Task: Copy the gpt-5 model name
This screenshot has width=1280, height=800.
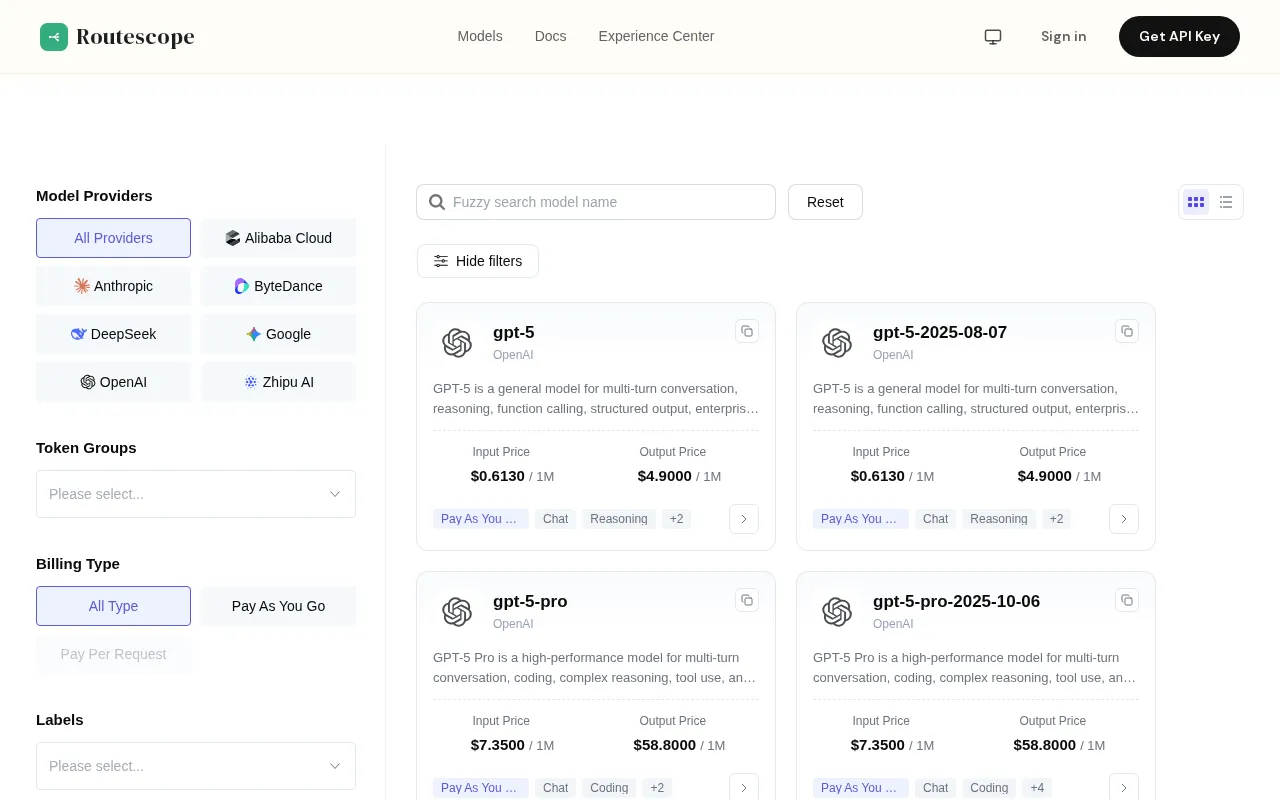Action: (747, 331)
